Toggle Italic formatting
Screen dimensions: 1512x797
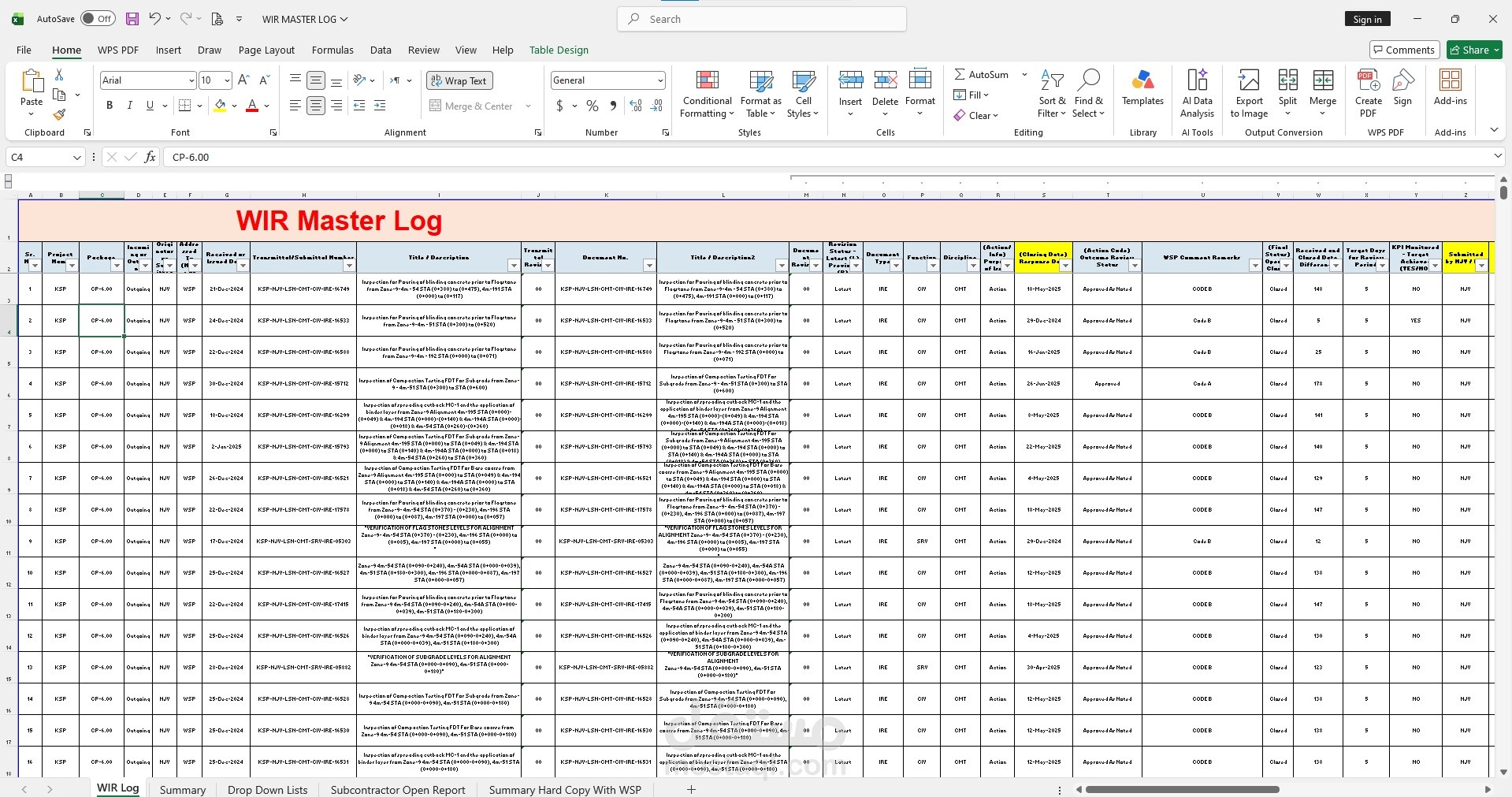[x=129, y=106]
